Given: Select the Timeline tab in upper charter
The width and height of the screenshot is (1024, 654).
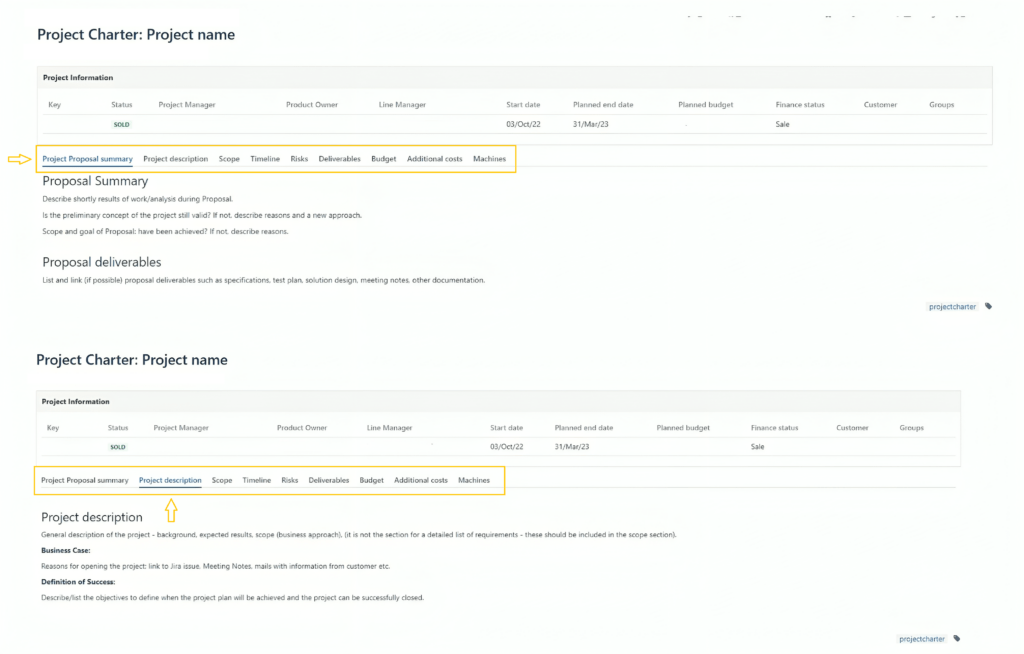Looking at the screenshot, I should 265,159.
